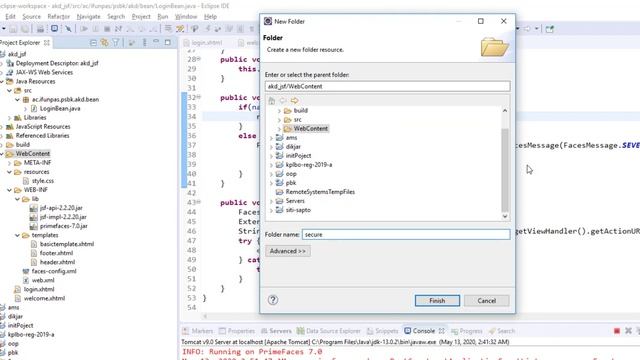Screen dimensions: 640x360
Task: Click the Suspend debug toolbar icon
Action: tap(96, 29)
